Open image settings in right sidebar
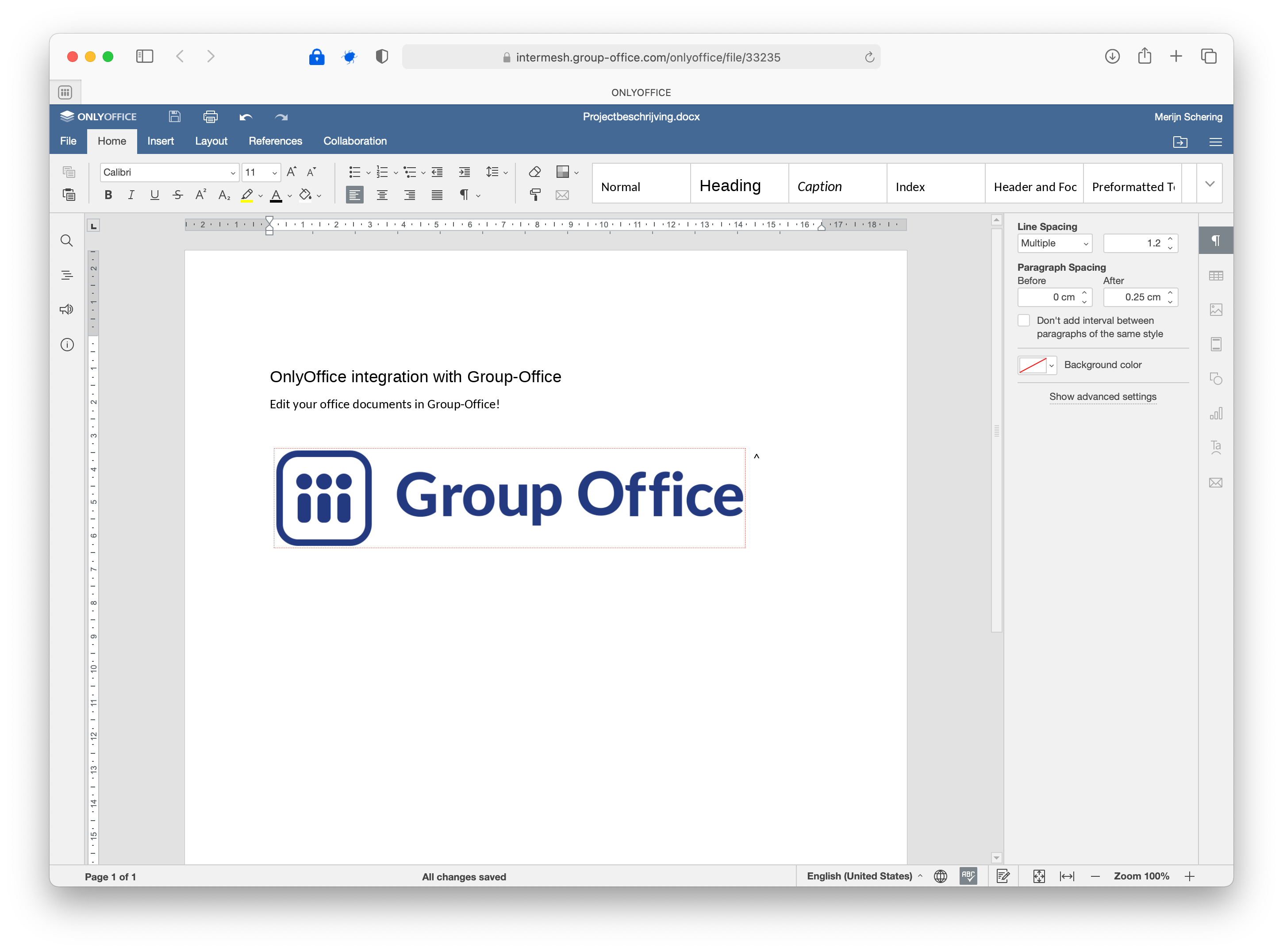1283x952 pixels. (1216, 310)
